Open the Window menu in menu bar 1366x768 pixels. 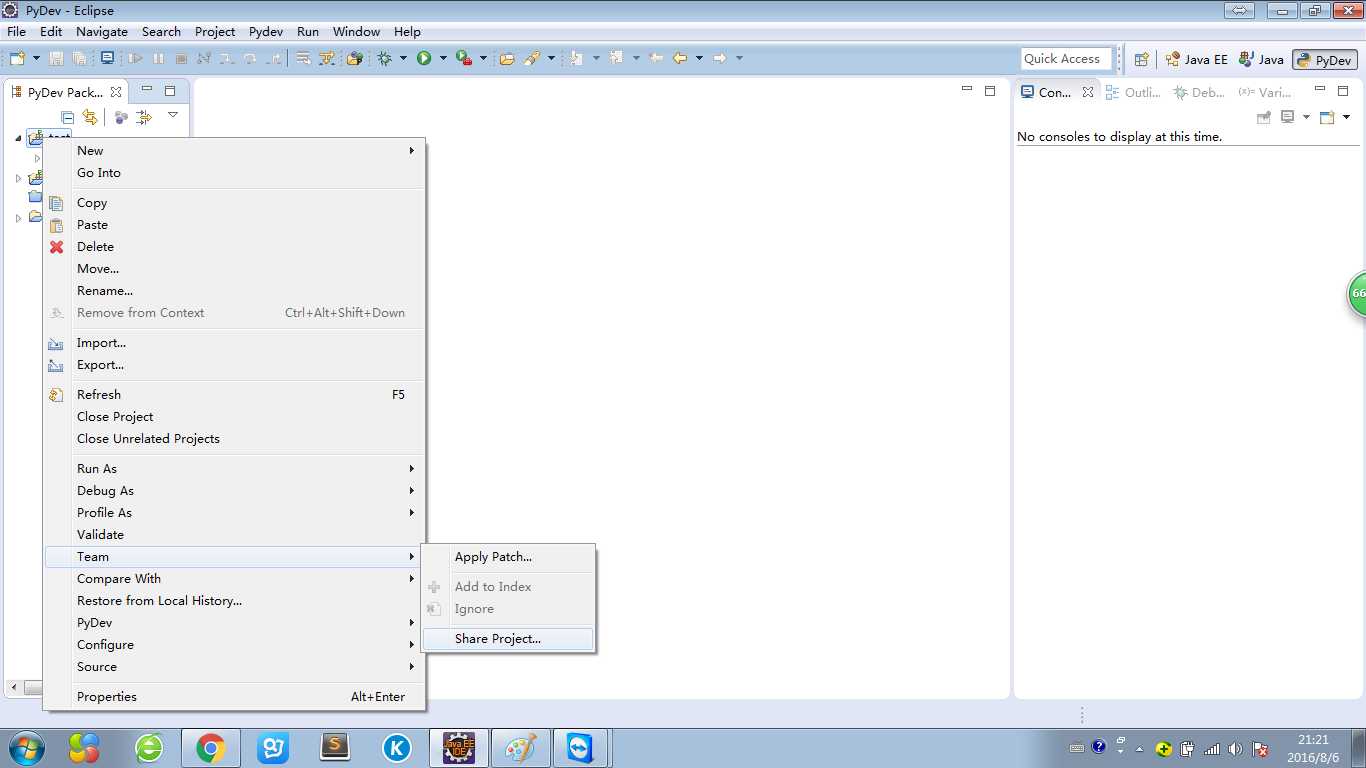coord(356,32)
